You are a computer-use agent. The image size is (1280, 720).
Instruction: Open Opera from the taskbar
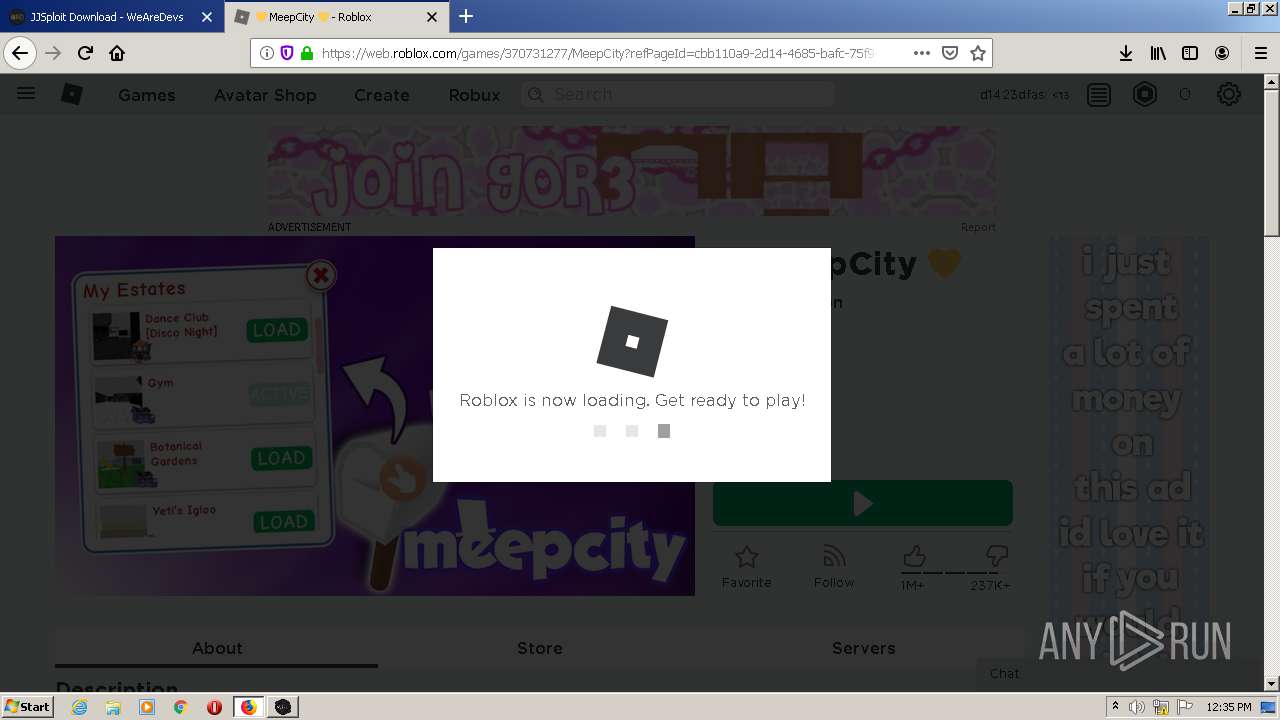214,707
